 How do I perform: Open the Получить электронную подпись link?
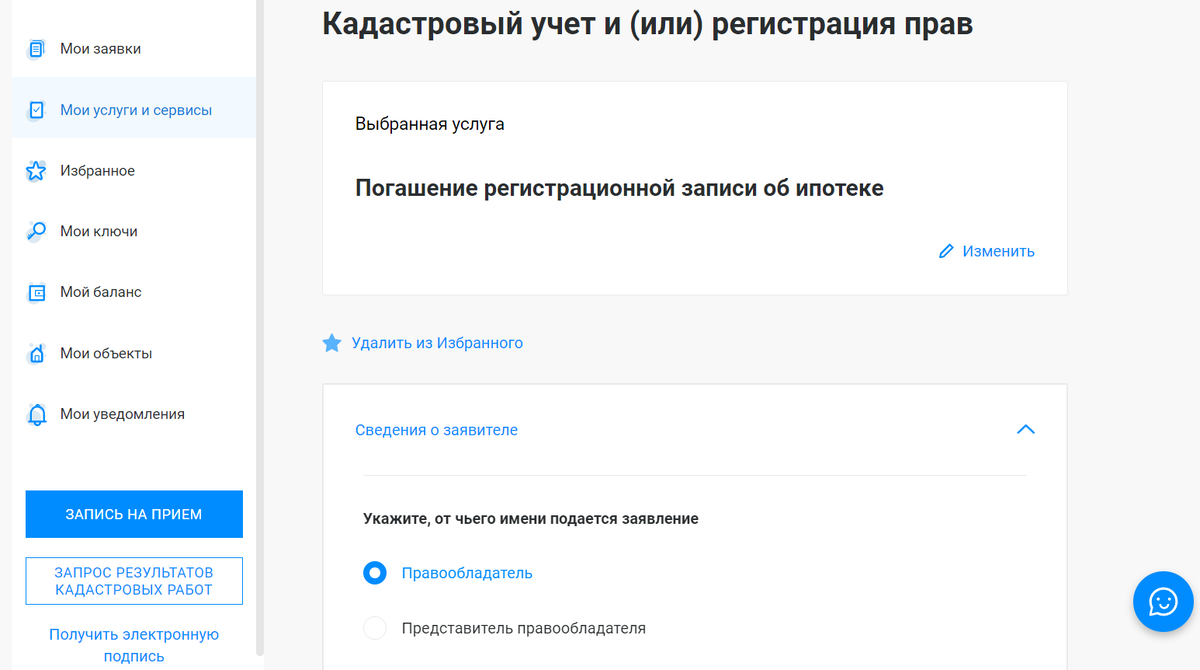tap(133, 644)
